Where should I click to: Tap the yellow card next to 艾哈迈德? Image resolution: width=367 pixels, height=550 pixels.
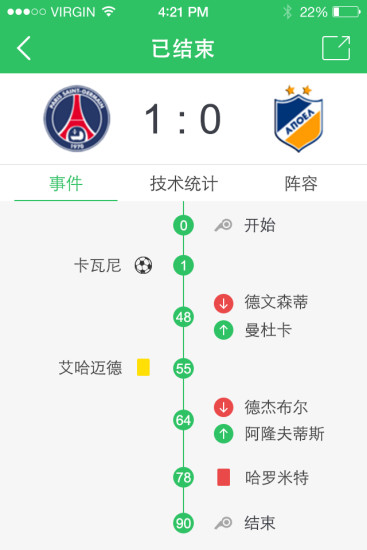(143, 367)
